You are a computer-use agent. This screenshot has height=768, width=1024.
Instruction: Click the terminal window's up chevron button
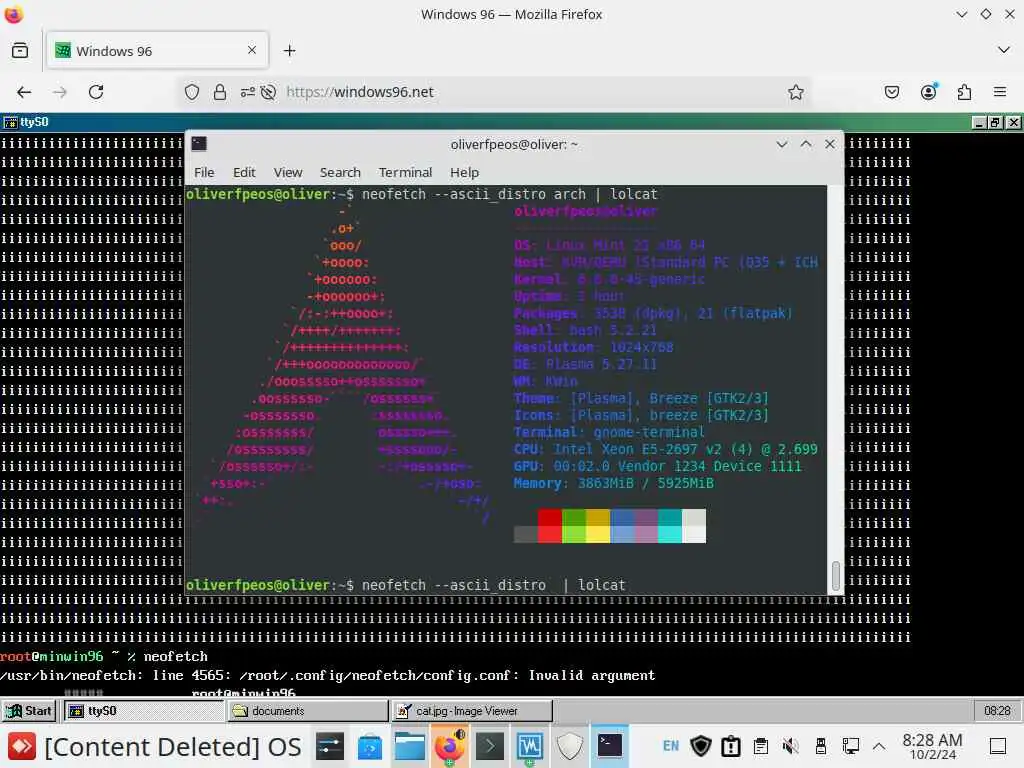tap(806, 144)
